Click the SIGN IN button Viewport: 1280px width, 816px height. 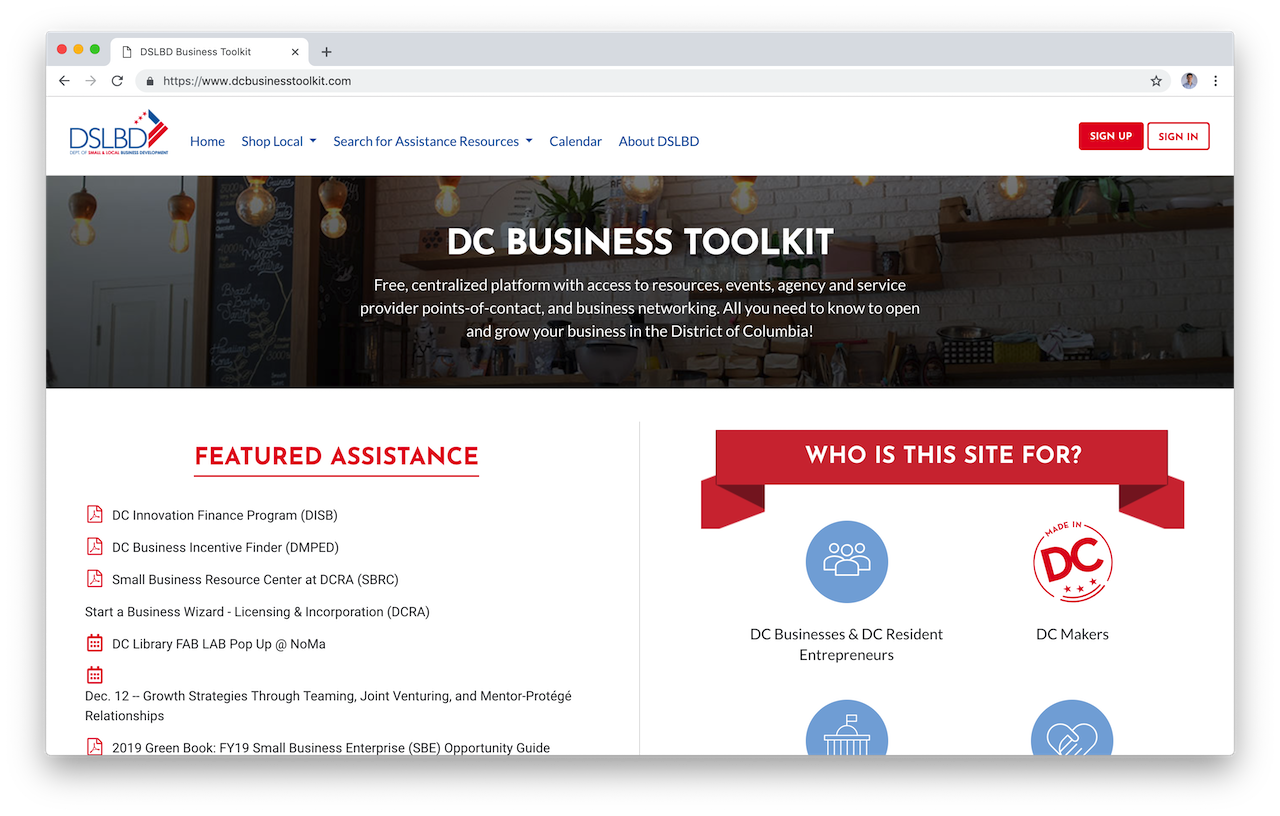pyautogui.click(x=1178, y=135)
